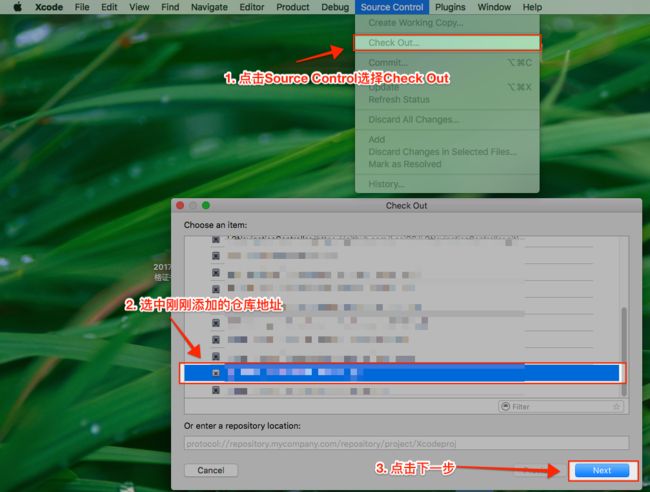This screenshot has height=492, width=650.
Task: Select the last repository row below highlighted
Action: pyautogui.click(x=402, y=390)
